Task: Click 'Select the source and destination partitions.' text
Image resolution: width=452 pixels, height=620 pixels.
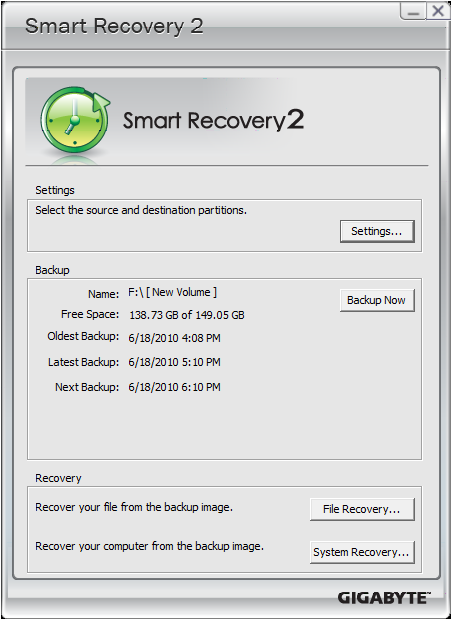Action: (141, 210)
